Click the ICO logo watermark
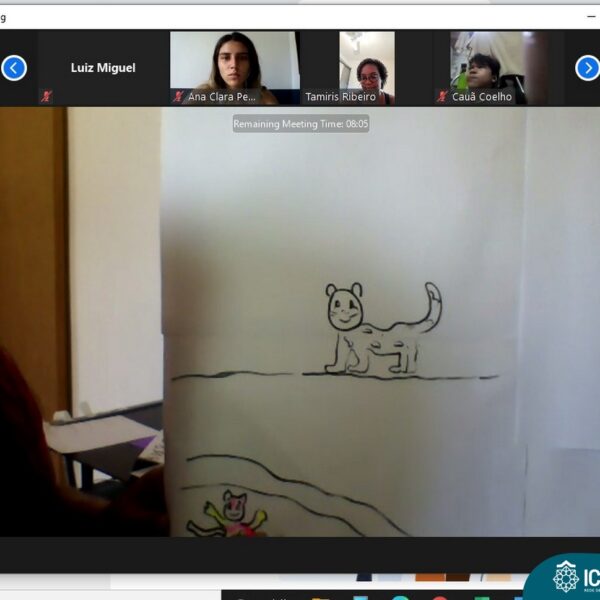 (x=565, y=578)
